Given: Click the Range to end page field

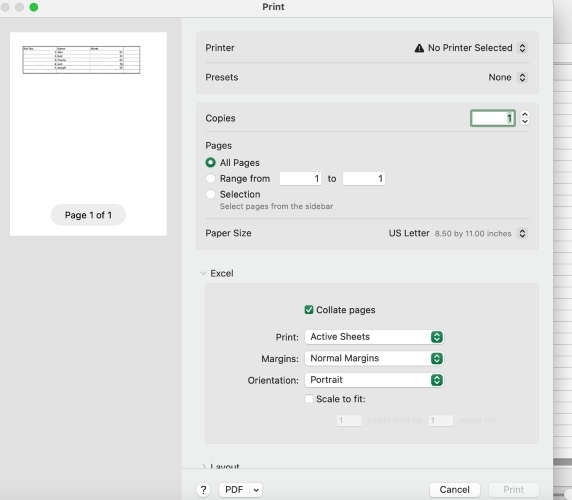Looking at the screenshot, I should (x=364, y=179).
